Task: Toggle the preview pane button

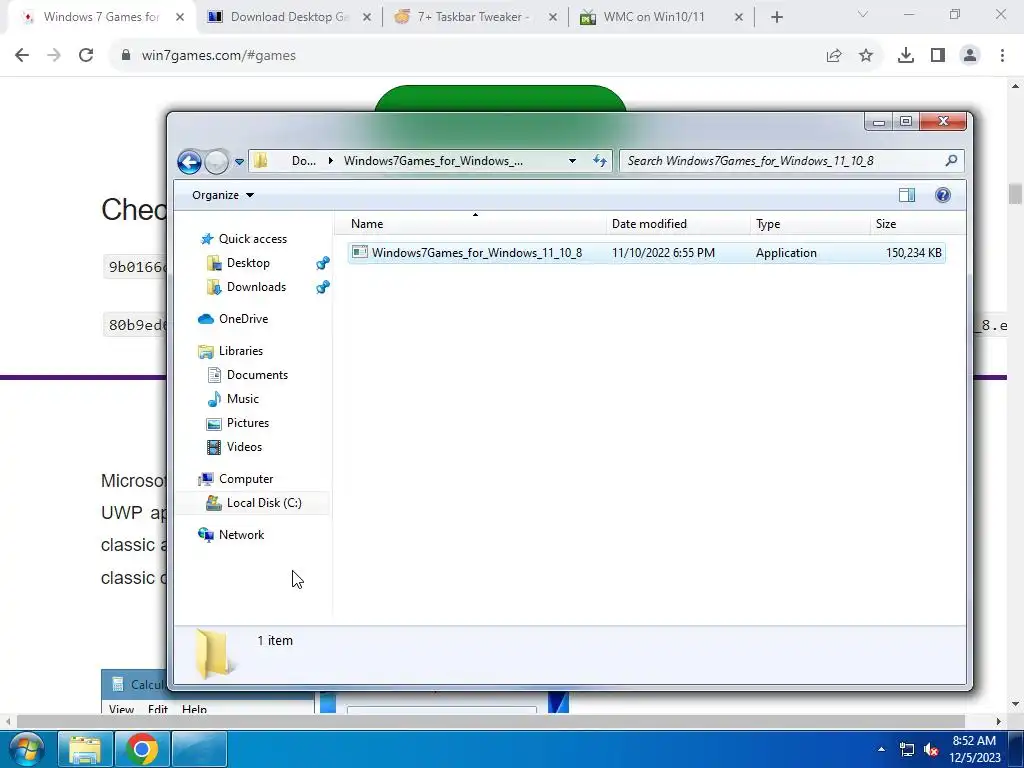Action: [x=907, y=195]
